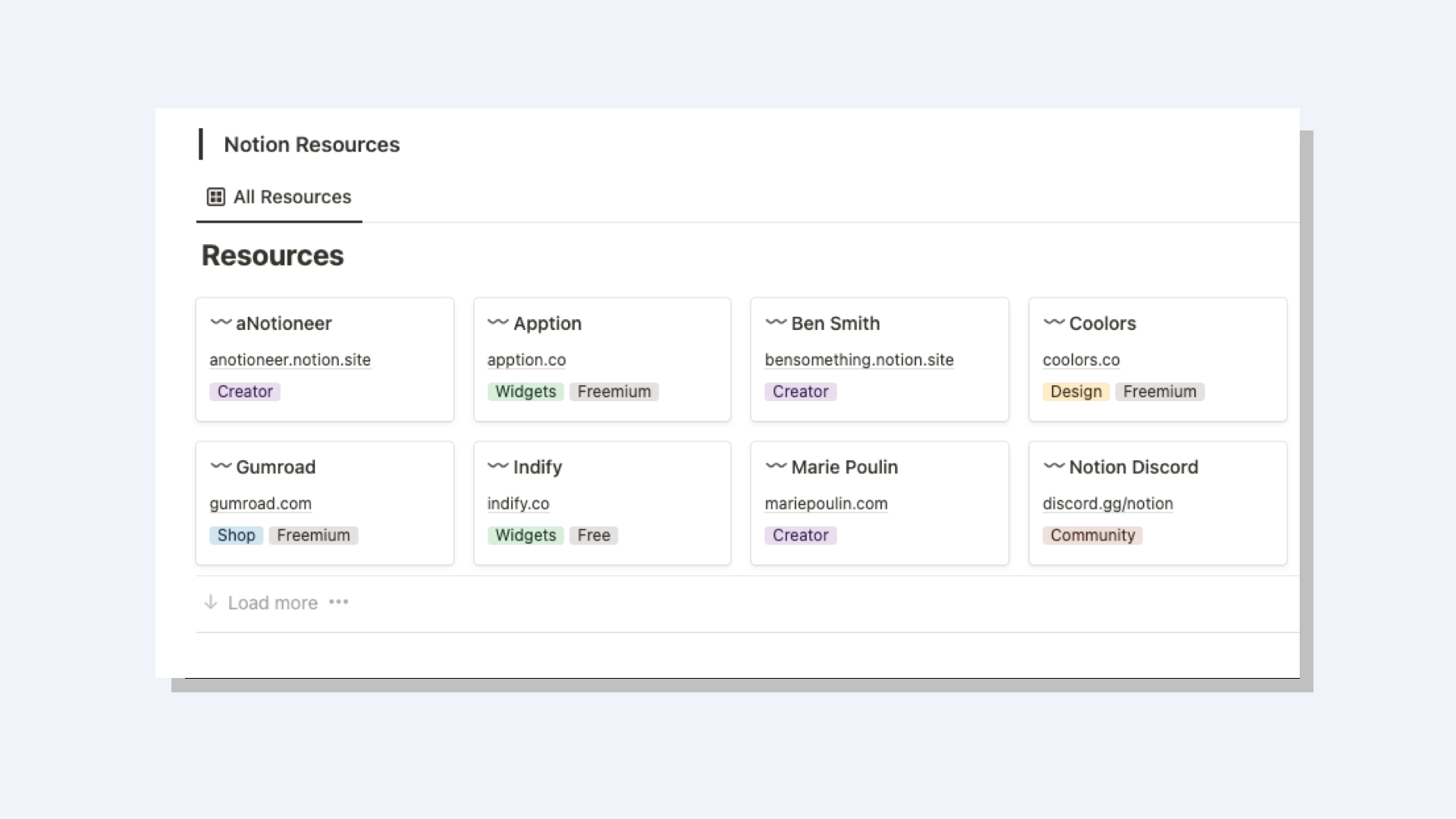Viewport: 1456px width, 819px height.
Task: Click the Freemium tag on Apption card
Action: (614, 392)
